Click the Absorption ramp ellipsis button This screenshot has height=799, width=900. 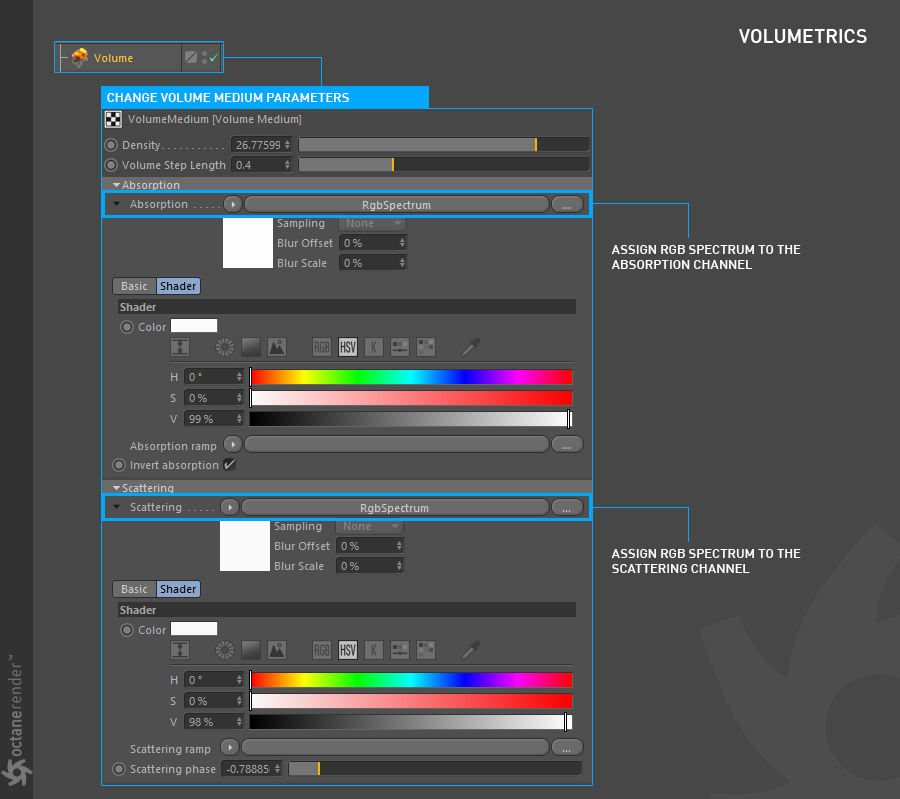pyautogui.click(x=567, y=445)
